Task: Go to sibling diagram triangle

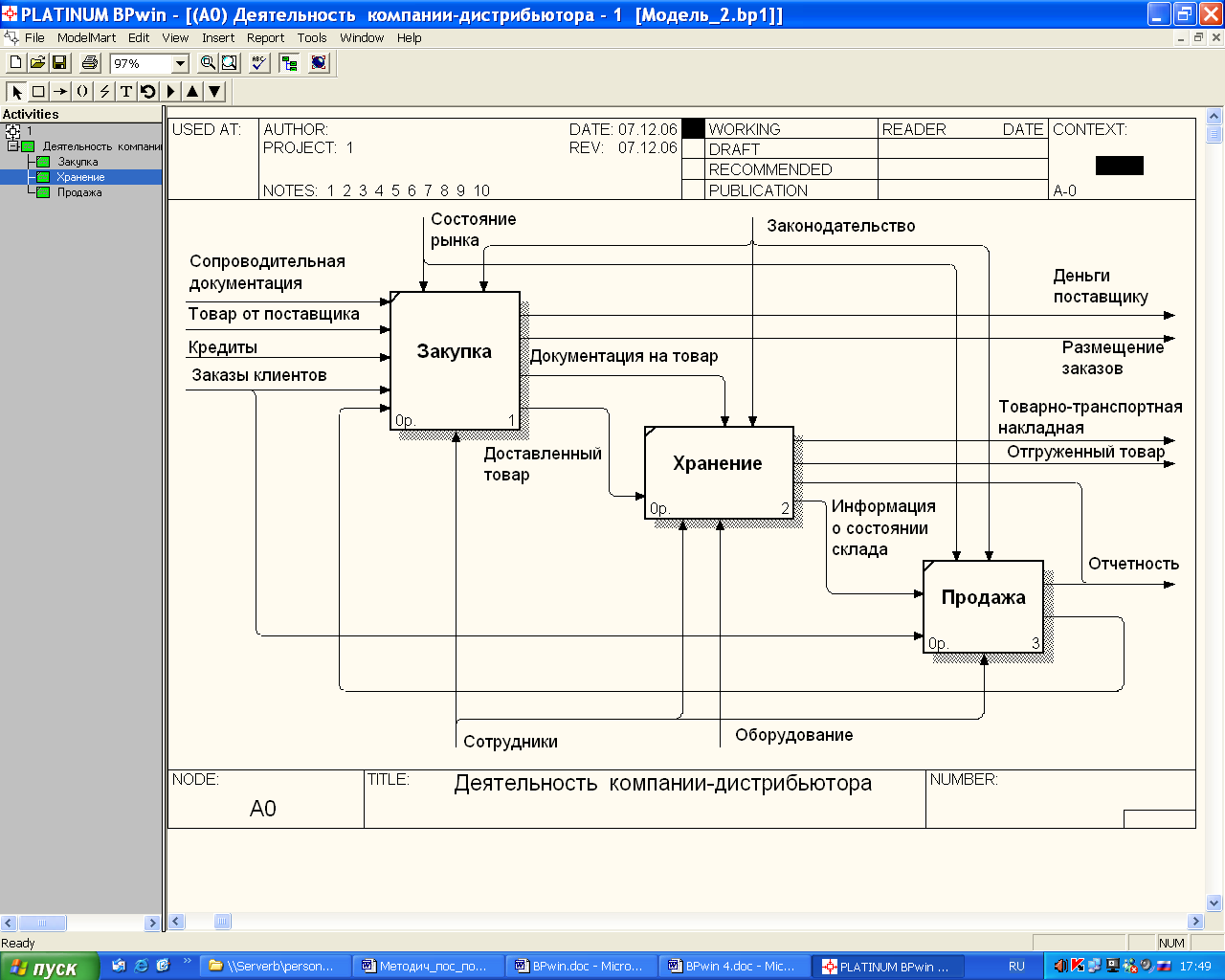Action: tap(170, 92)
